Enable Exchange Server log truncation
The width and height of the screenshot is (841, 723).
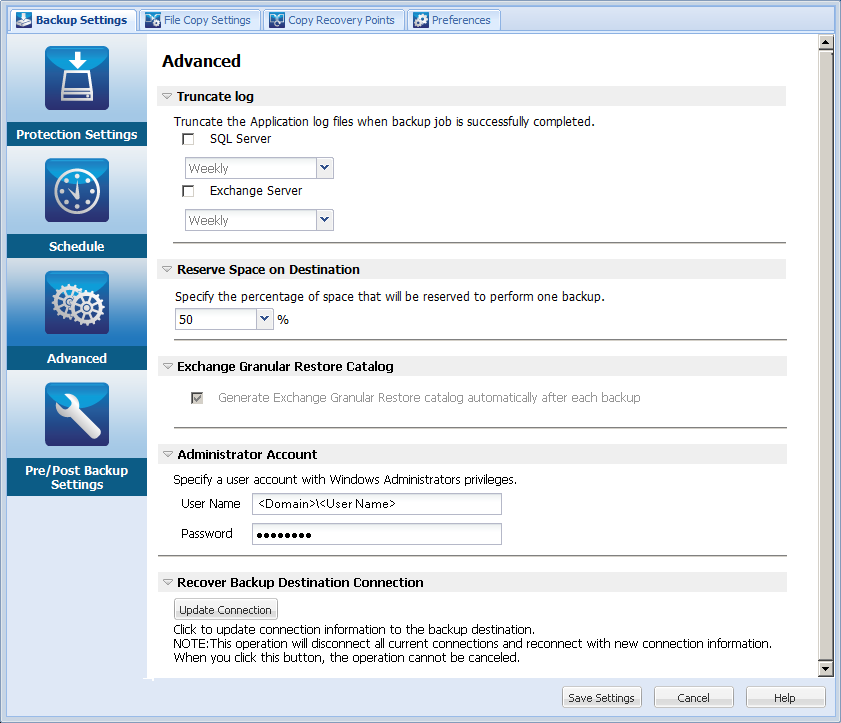point(187,191)
